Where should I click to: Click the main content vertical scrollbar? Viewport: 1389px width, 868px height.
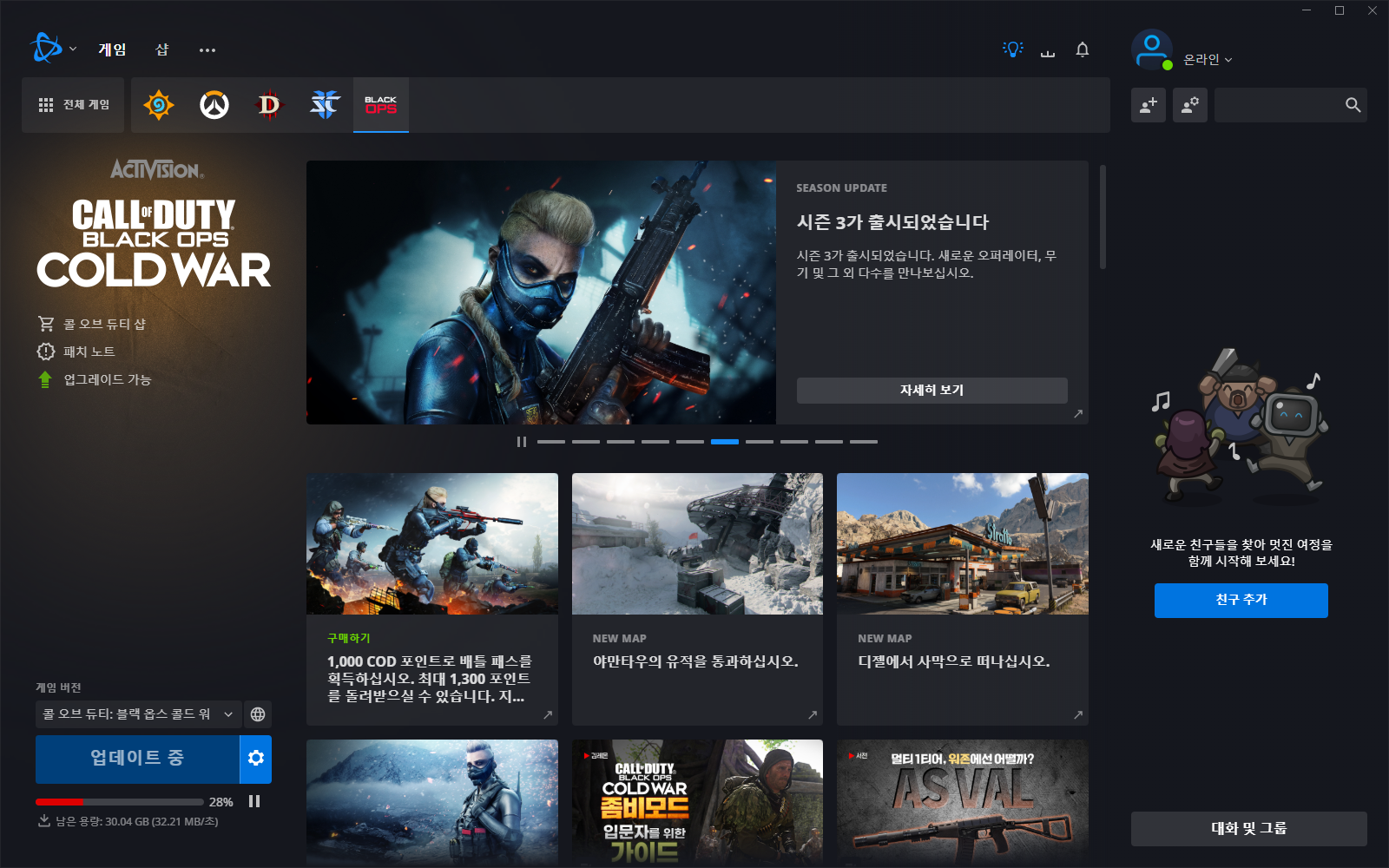click(x=1103, y=217)
